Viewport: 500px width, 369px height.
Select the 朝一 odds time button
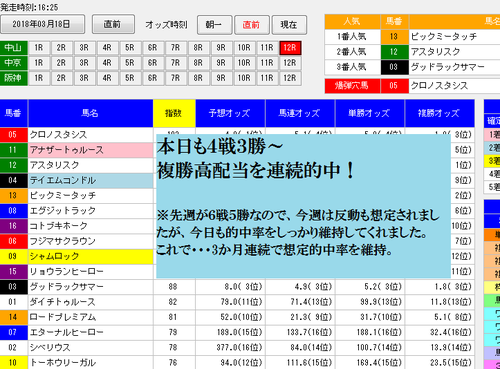[x=214, y=25]
